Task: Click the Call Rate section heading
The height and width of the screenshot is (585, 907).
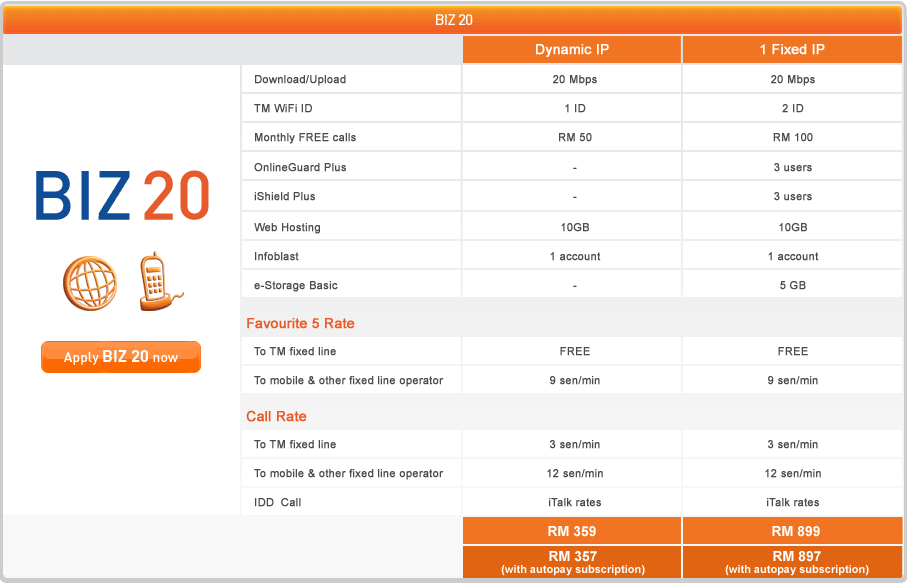Action: 276,416
